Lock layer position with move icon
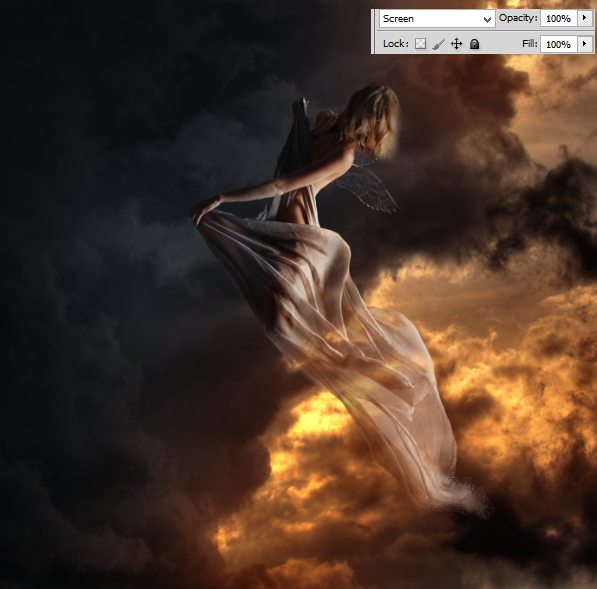 [x=456, y=44]
